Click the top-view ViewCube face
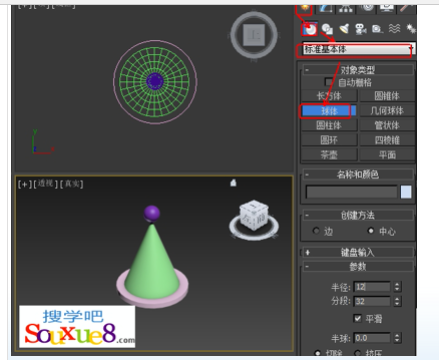Image resolution: width=439 pixels, height=360 pixels. pos(254,35)
